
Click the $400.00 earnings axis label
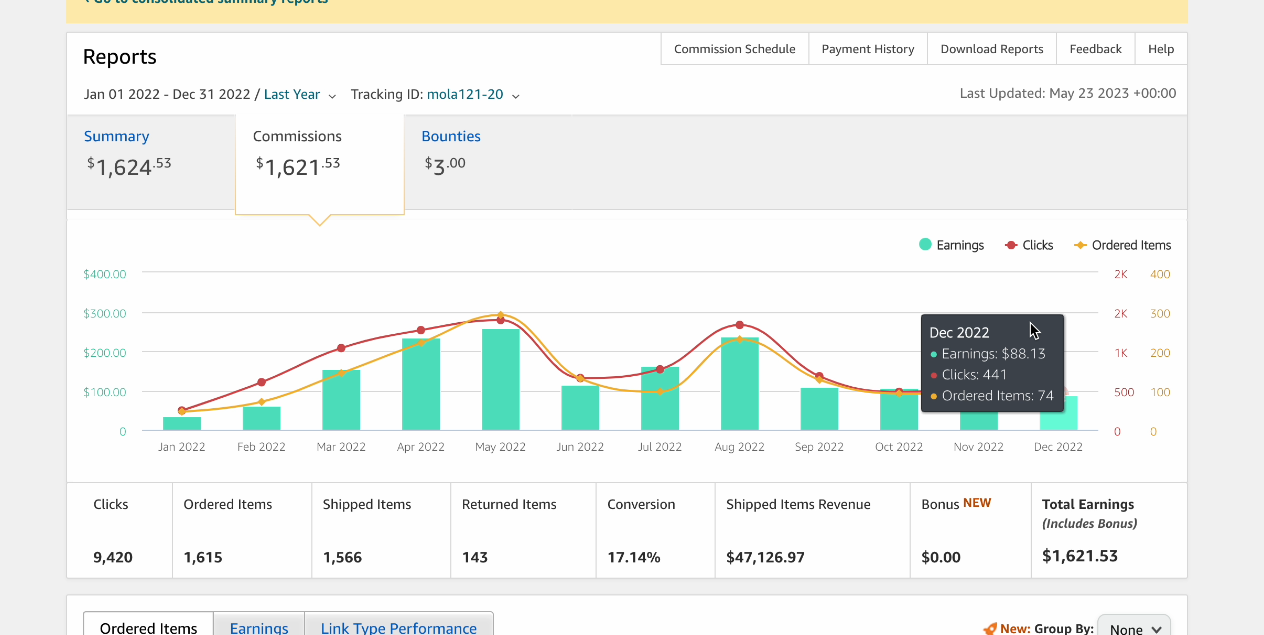click(x=105, y=274)
